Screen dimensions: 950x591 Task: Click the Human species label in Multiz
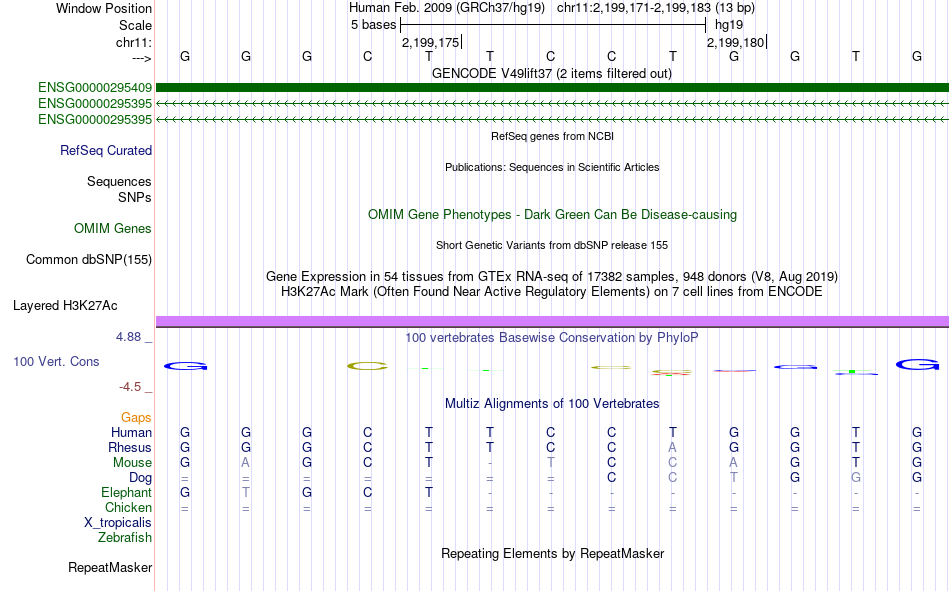point(131,432)
